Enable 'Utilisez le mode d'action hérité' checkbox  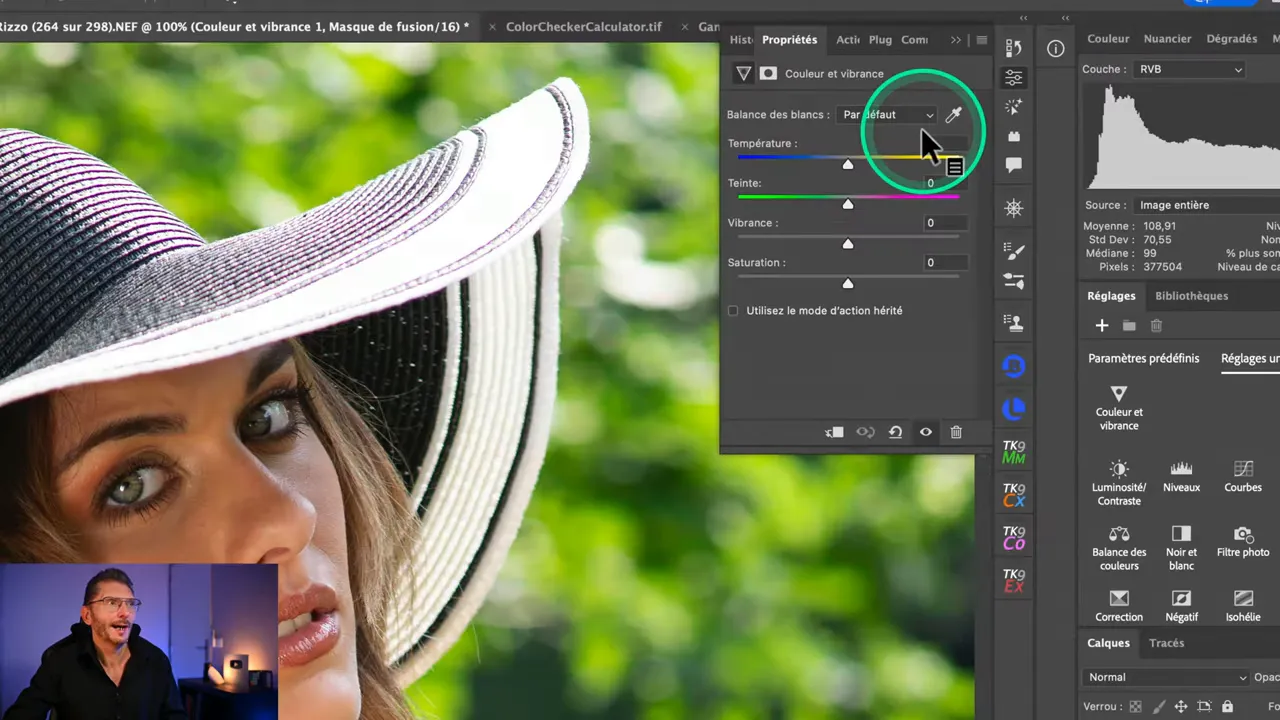[733, 311]
